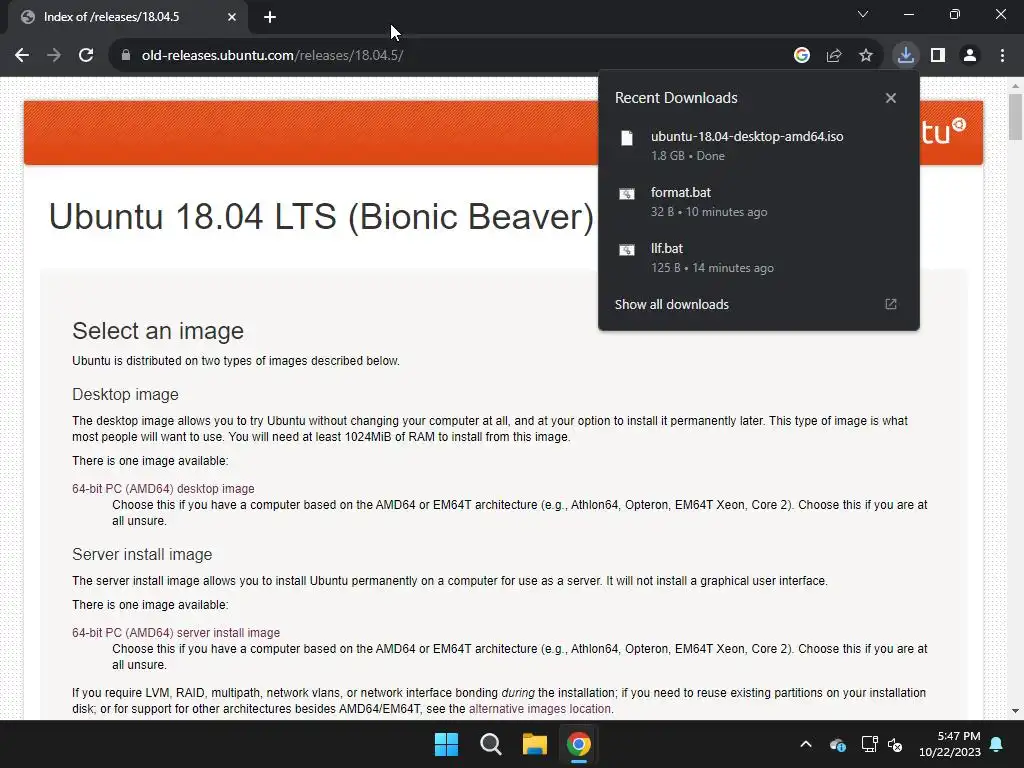
Task: Open Chrome's three-dot menu
Action: coord(1002,56)
